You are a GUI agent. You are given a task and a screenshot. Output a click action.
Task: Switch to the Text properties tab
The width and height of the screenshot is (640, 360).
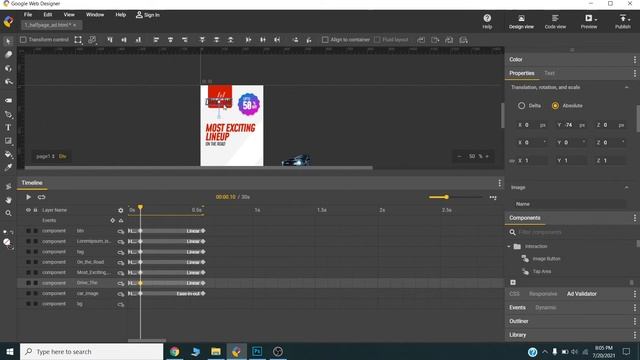549,73
